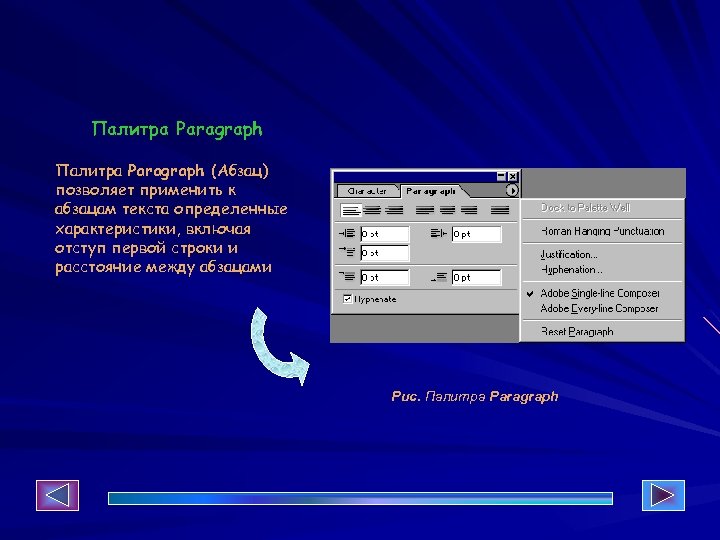Click the caption 'Рис. Палитра Paragraph'
This screenshot has width=720, height=540.
475,396
